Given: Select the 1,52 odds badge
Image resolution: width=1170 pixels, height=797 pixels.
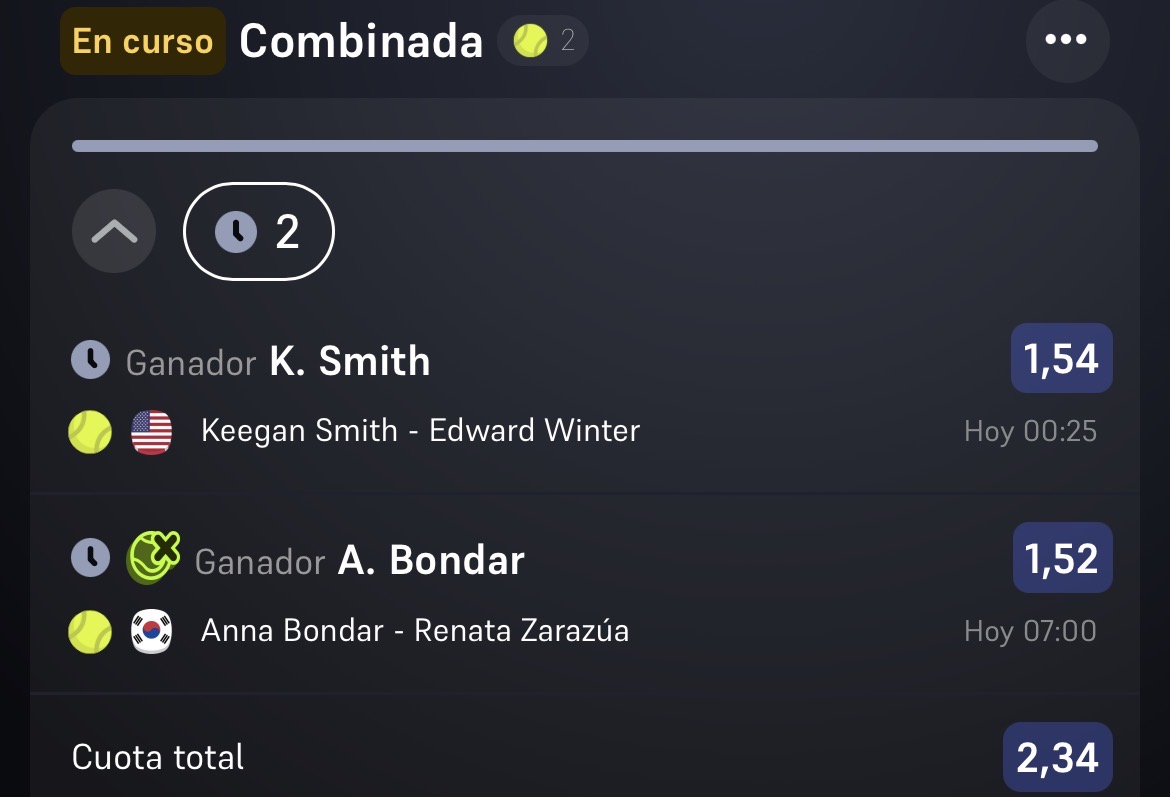Looking at the screenshot, I should coord(1063,557).
